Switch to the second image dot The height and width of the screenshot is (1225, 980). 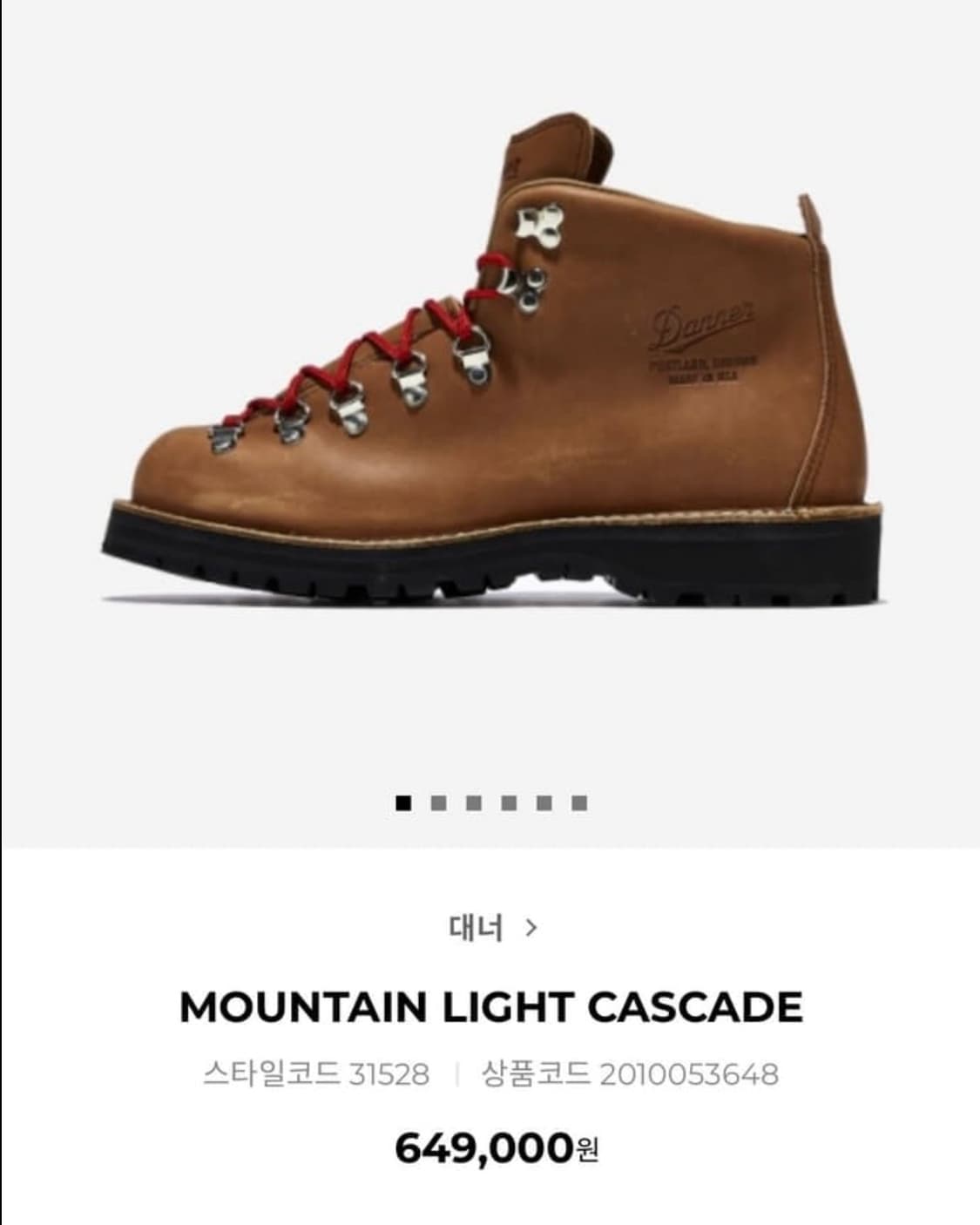438,802
